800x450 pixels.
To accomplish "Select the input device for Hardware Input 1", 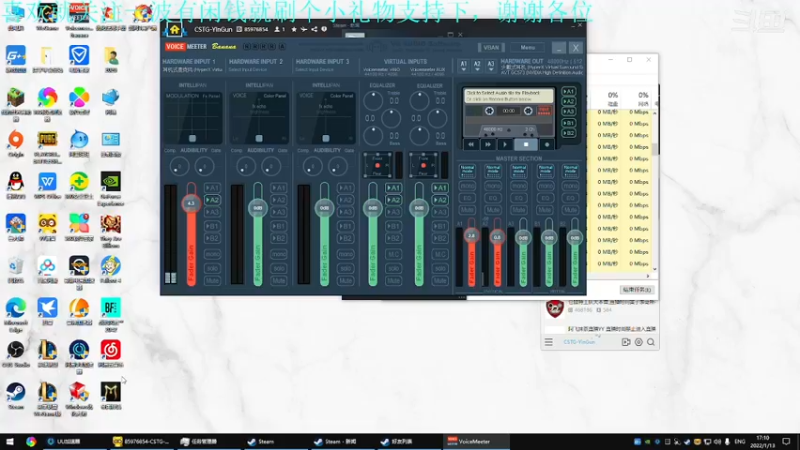I will 193,70.
